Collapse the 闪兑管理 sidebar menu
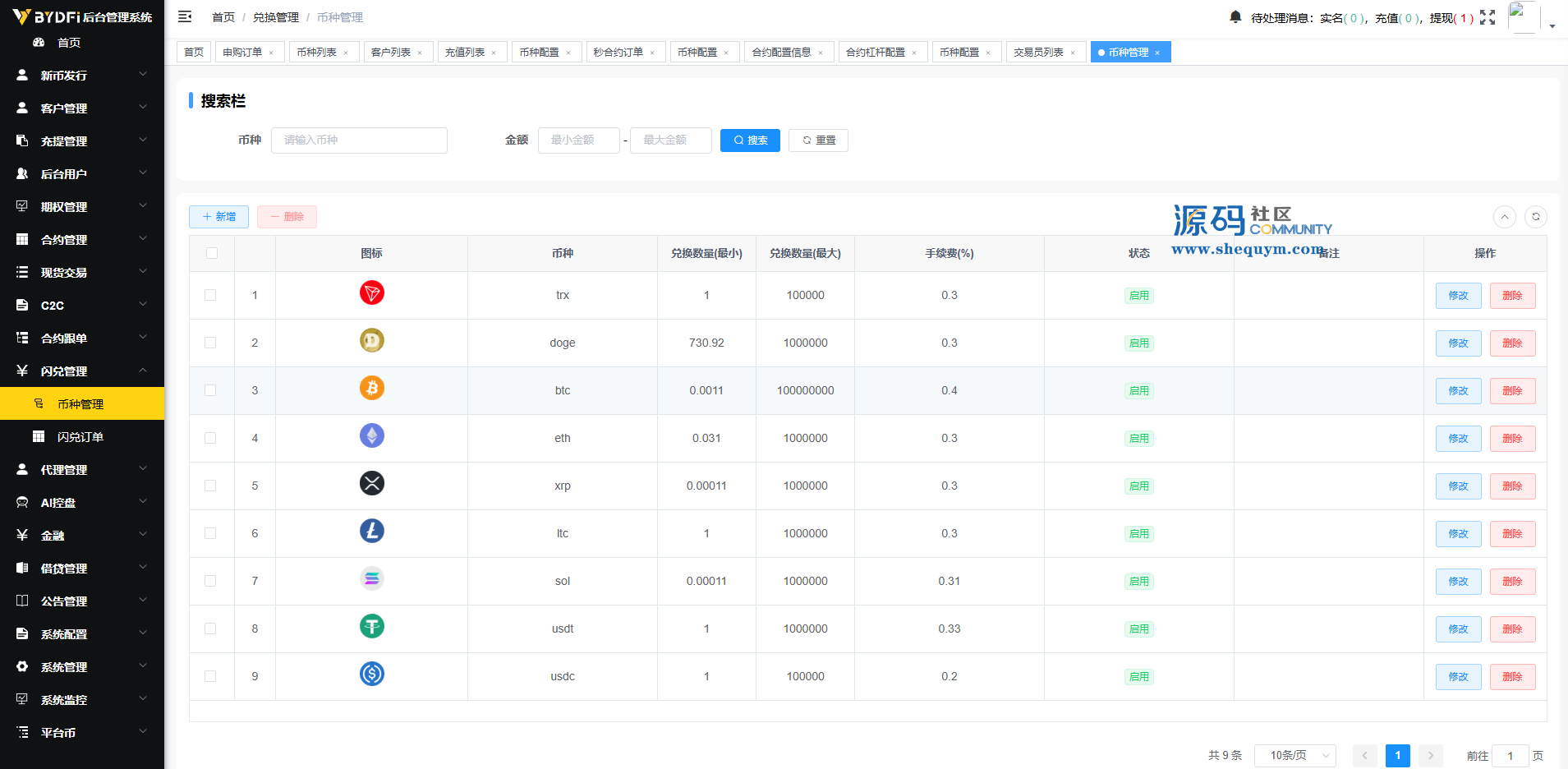 [x=82, y=371]
